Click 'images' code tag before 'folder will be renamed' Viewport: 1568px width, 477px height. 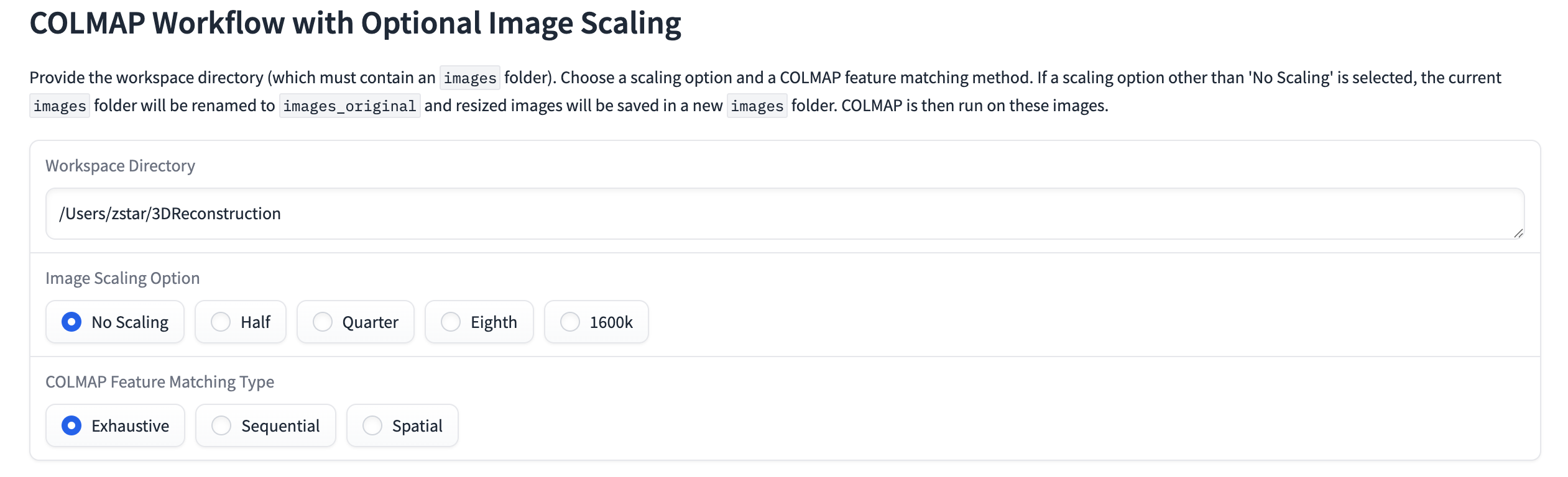pyautogui.click(x=60, y=106)
